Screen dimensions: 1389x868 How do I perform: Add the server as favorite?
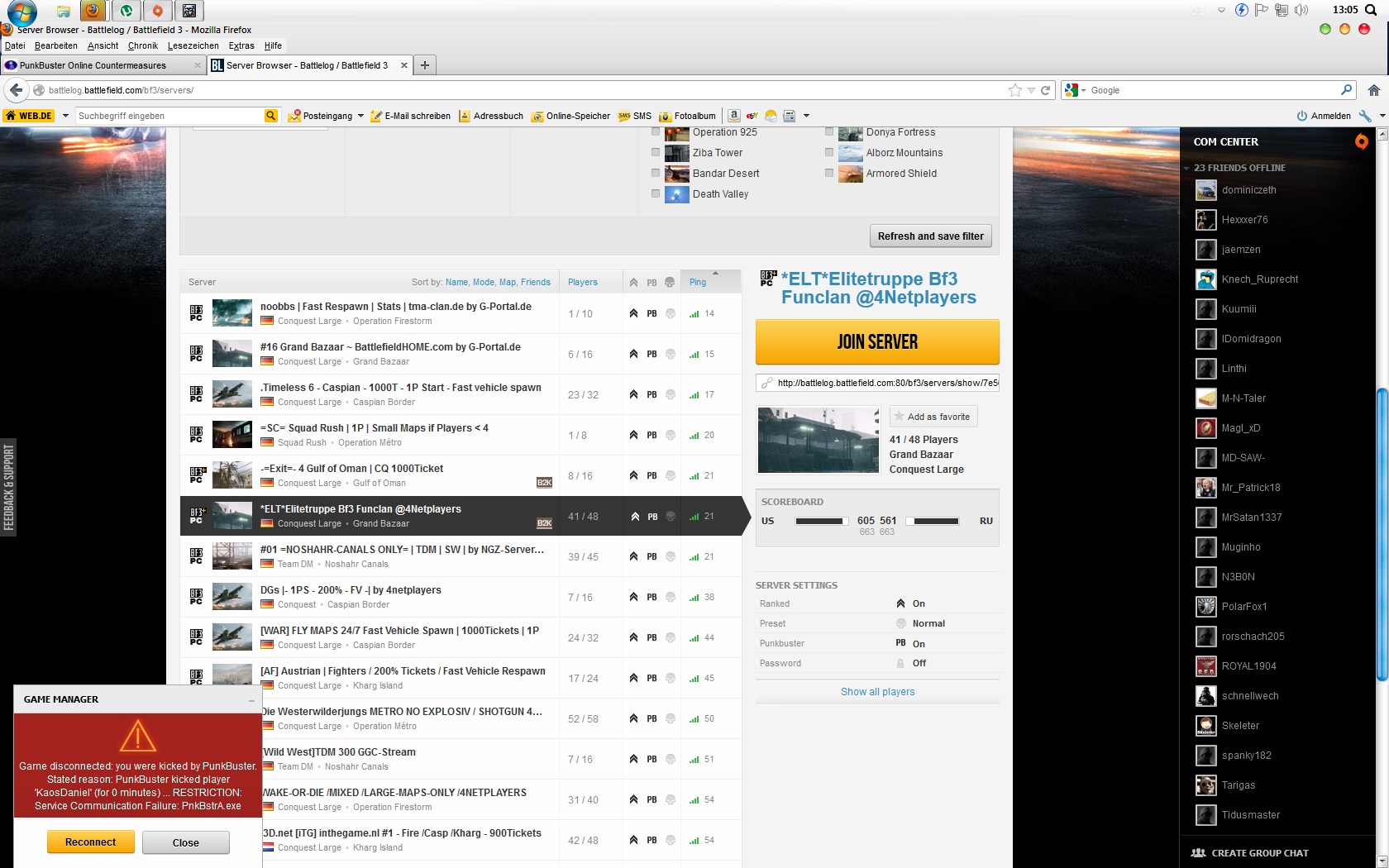tap(933, 417)
